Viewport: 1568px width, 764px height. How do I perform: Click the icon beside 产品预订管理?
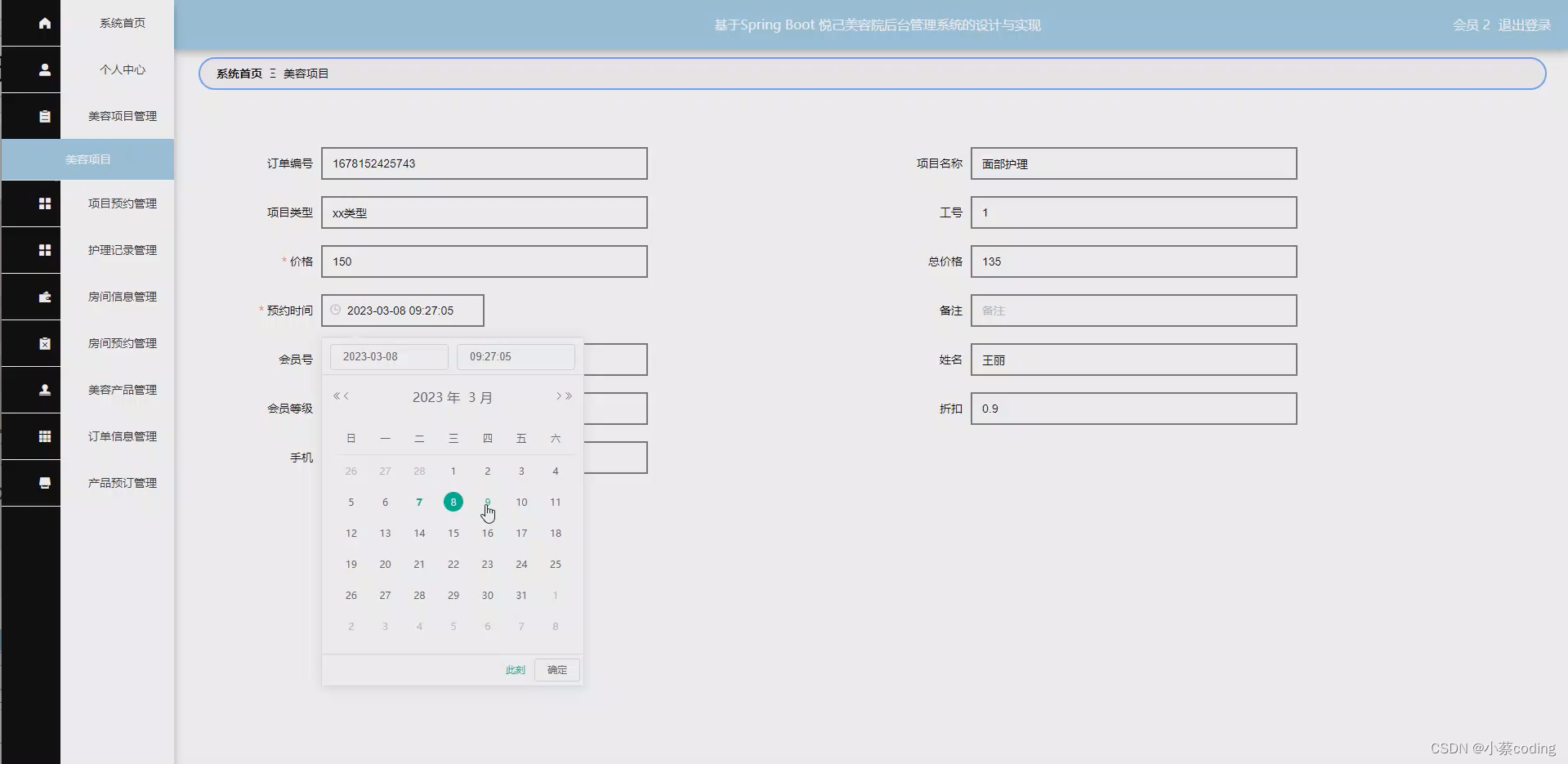click(45, 483)
